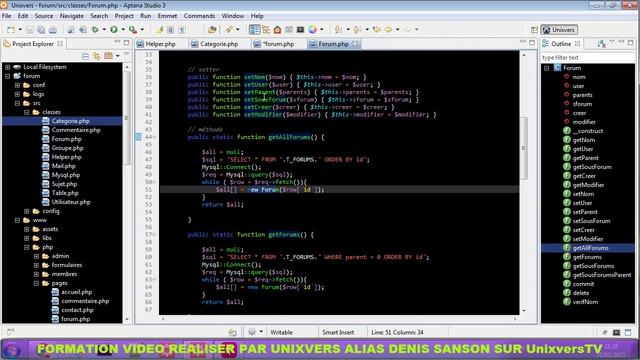Click the Save toolbar icon

pyautogui.click(x=29, y=30)
